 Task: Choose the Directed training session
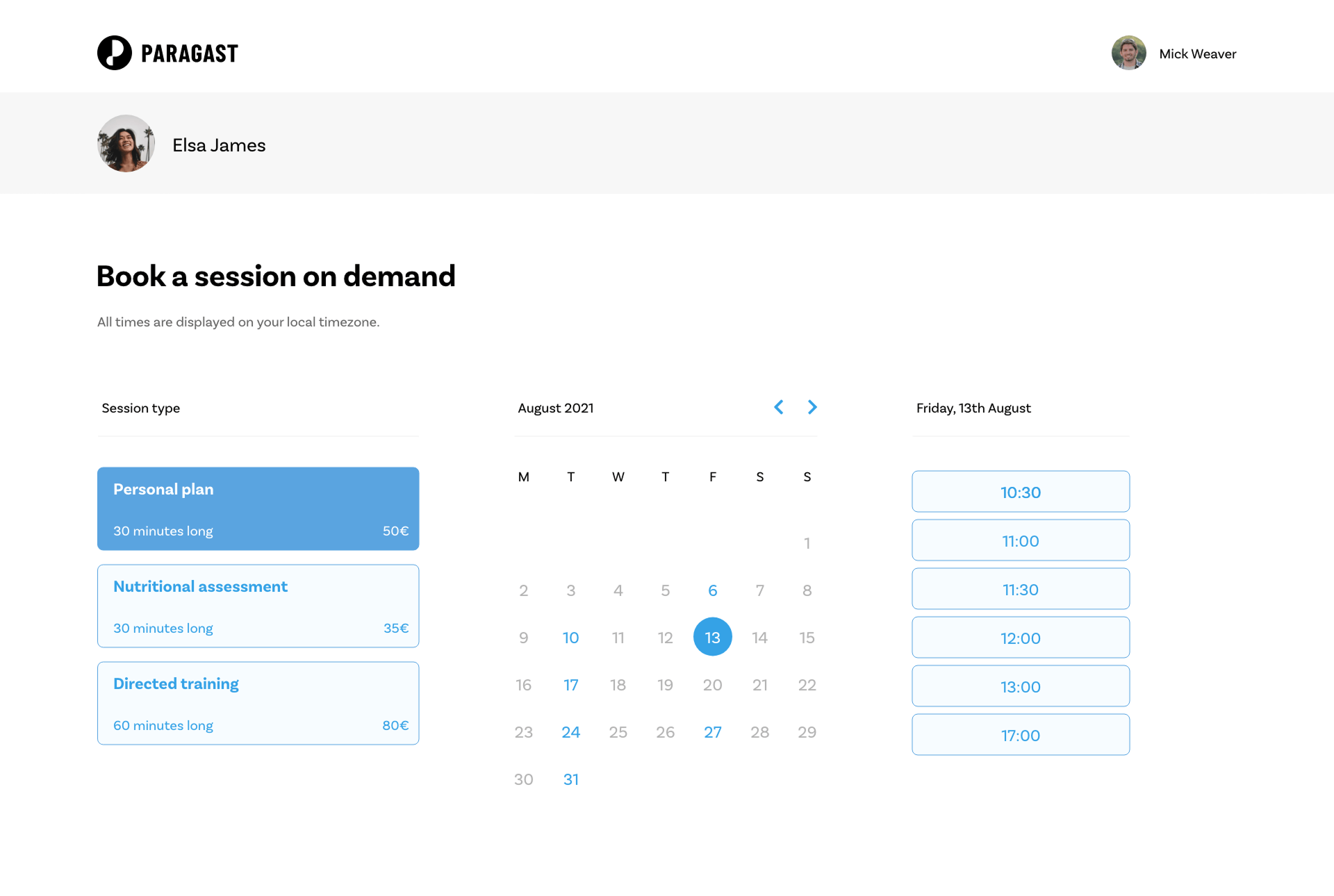click(x=258, y=702)
